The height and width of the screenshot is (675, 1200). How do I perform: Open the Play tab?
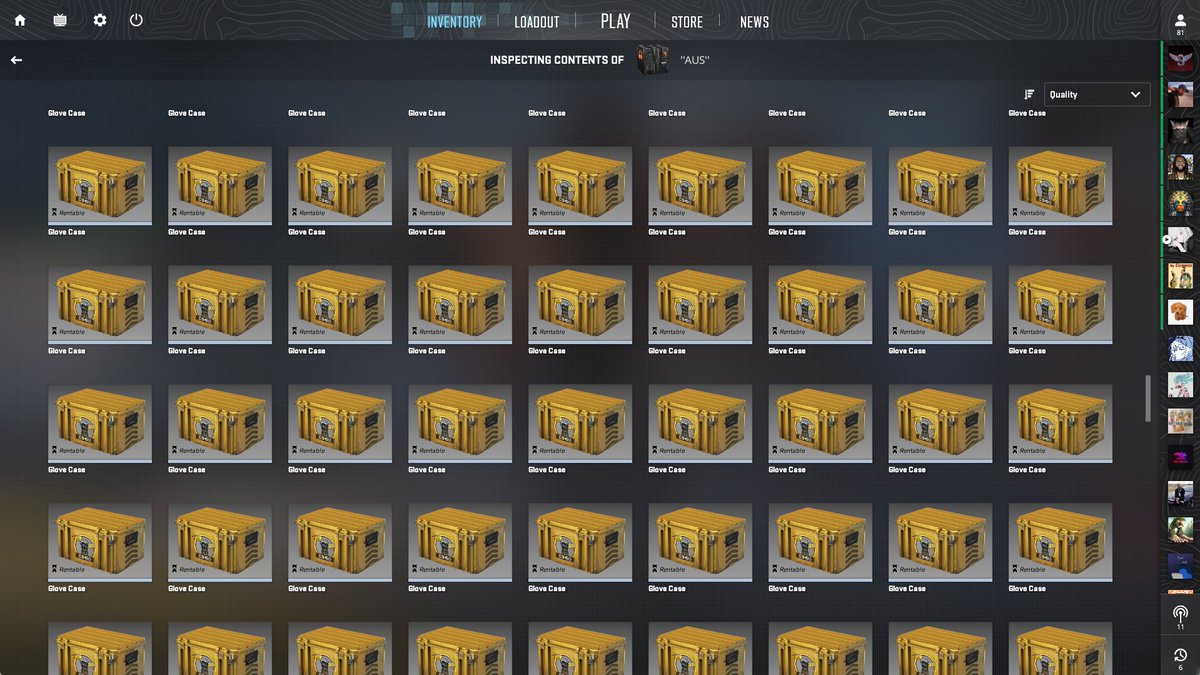pyautogui.click(x=615, y=21)
